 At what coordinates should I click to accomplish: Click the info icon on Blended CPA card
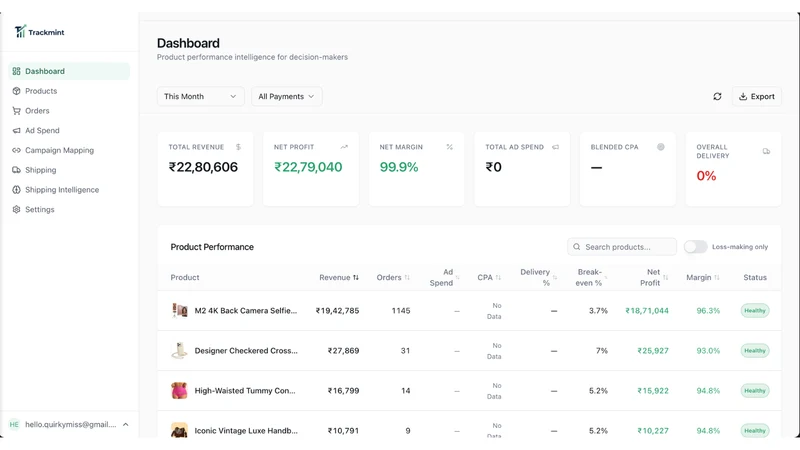pos(661,147)
